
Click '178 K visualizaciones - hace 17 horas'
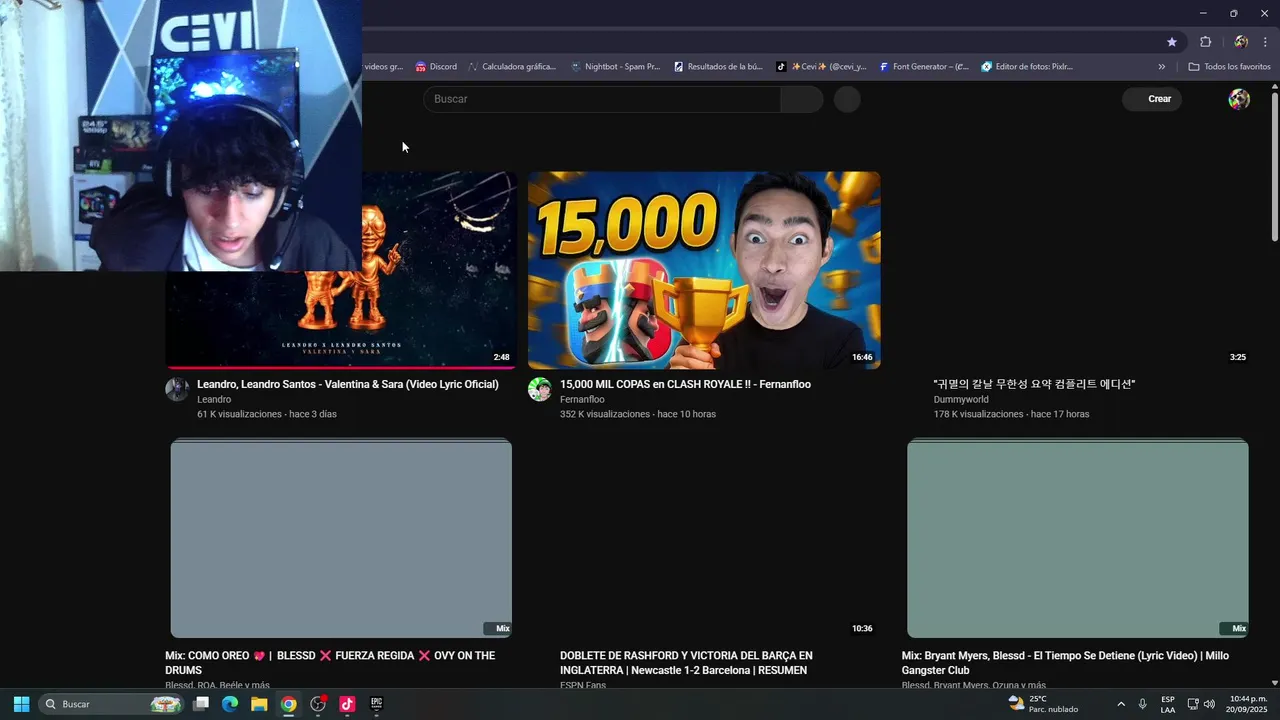pyautogui.click(x=1011, y=414)
